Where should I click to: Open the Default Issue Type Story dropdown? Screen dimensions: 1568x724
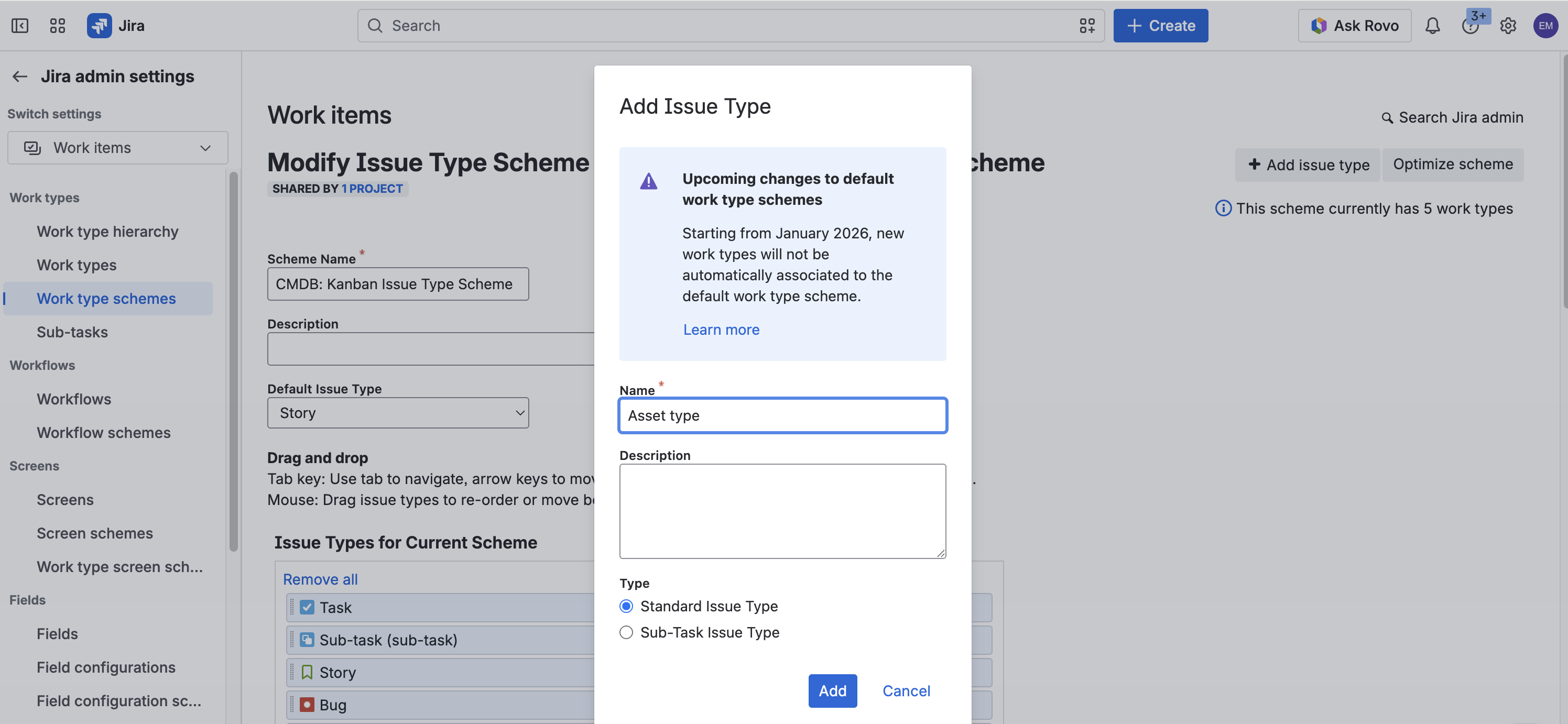tap(398, 413)
